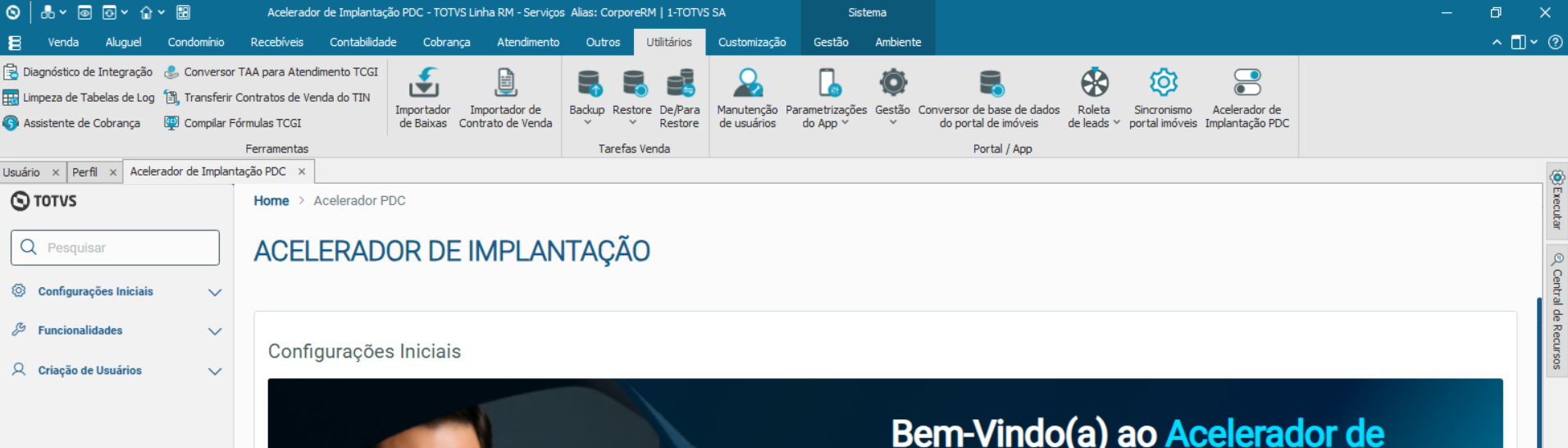
Task: Open the Outros menu
Action: 603,42
